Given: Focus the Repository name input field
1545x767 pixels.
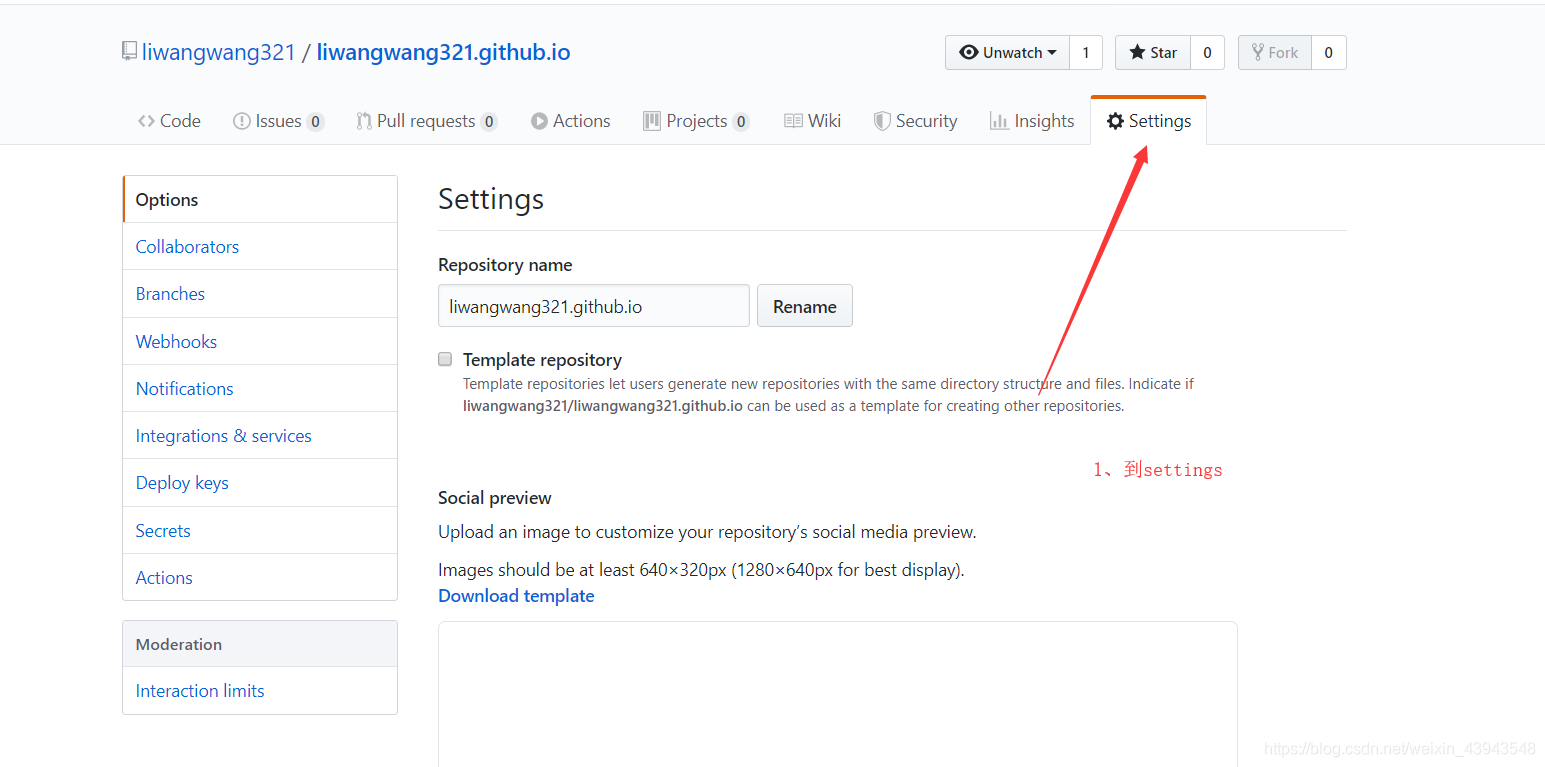Looking at the screenshot, I should (594, 306).
